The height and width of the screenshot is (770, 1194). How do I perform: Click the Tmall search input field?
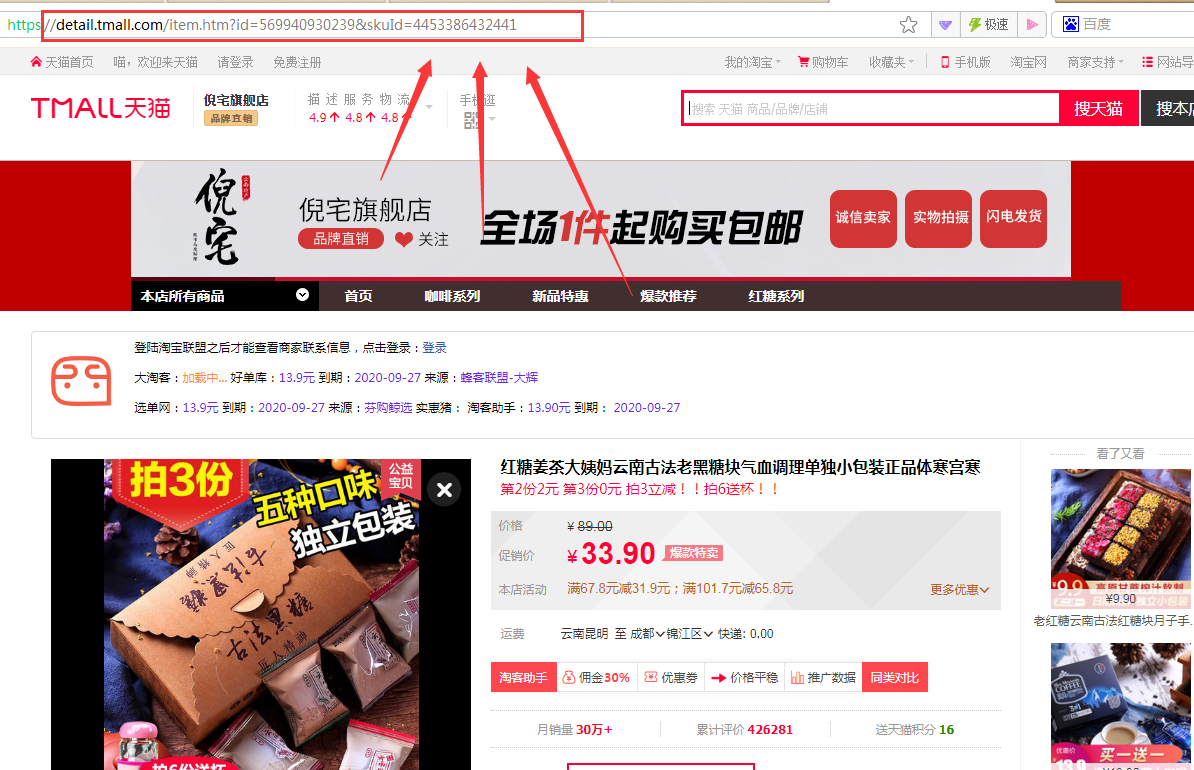870,108
